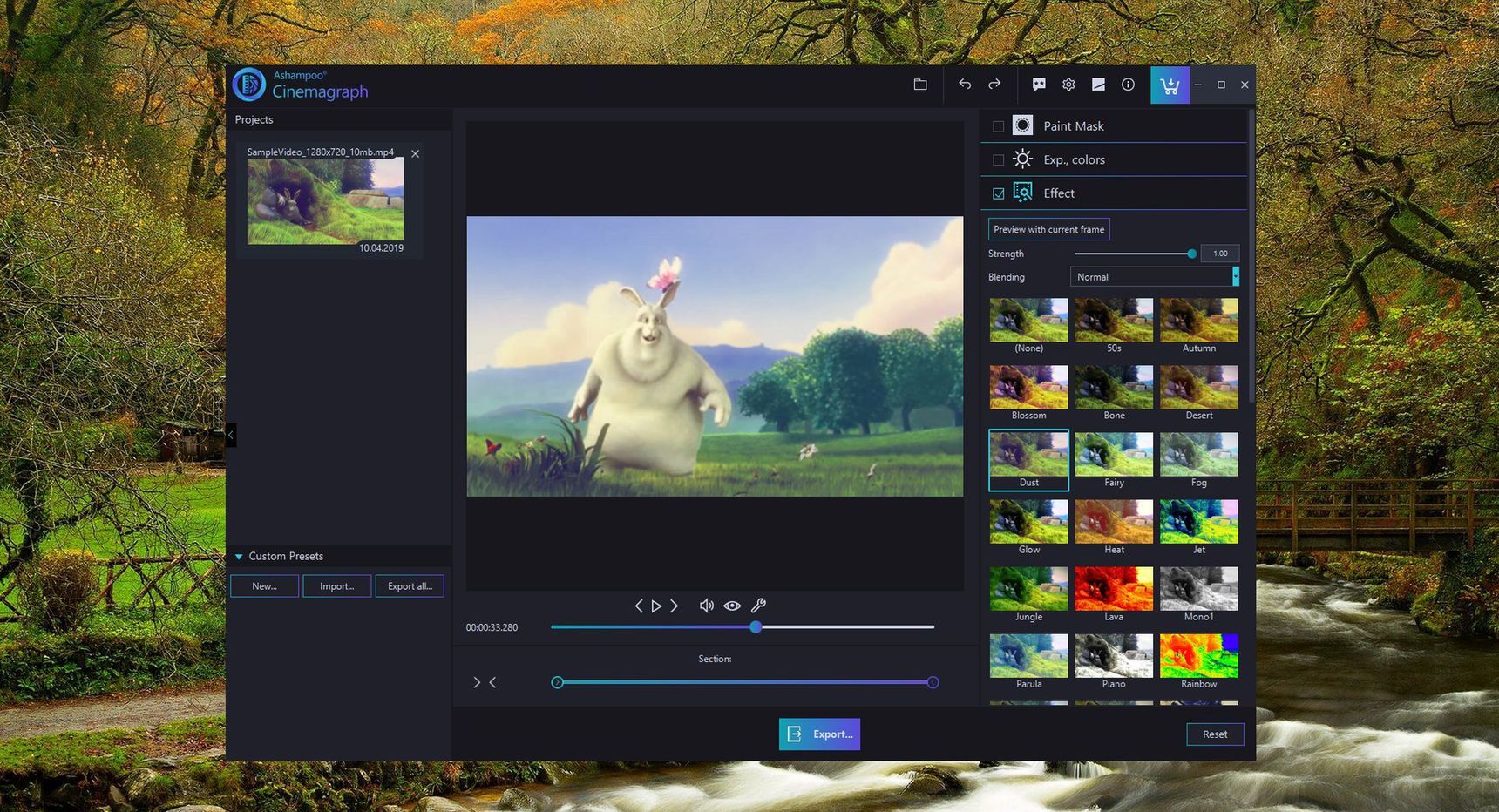Click New... preset button

tap(264, 586)
